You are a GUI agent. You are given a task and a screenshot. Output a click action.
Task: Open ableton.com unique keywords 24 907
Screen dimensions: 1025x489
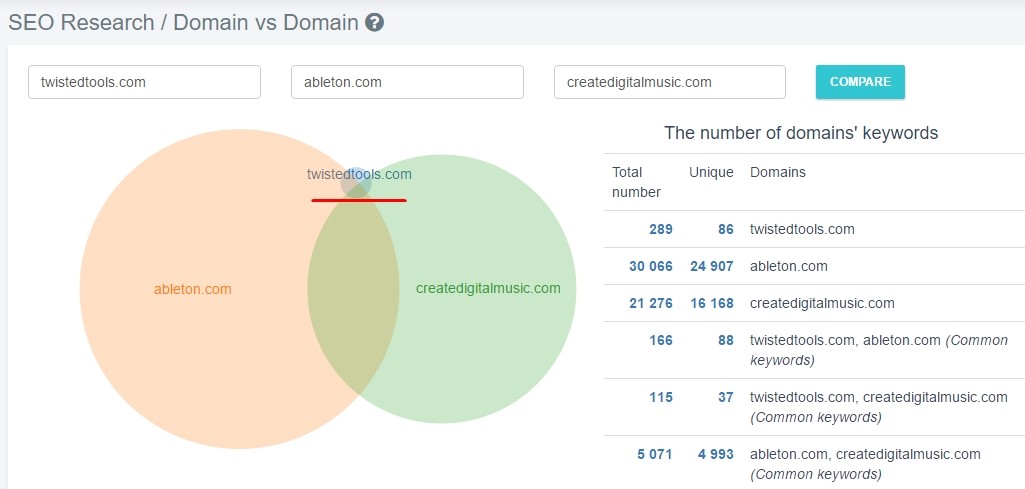click(712, 266)
